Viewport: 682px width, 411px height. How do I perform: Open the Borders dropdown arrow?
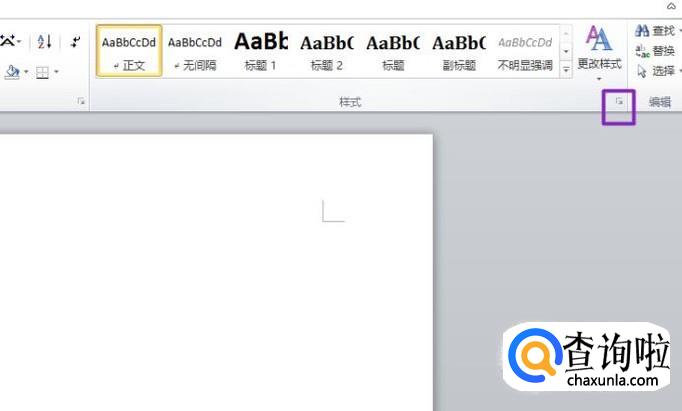click(56, 72)
